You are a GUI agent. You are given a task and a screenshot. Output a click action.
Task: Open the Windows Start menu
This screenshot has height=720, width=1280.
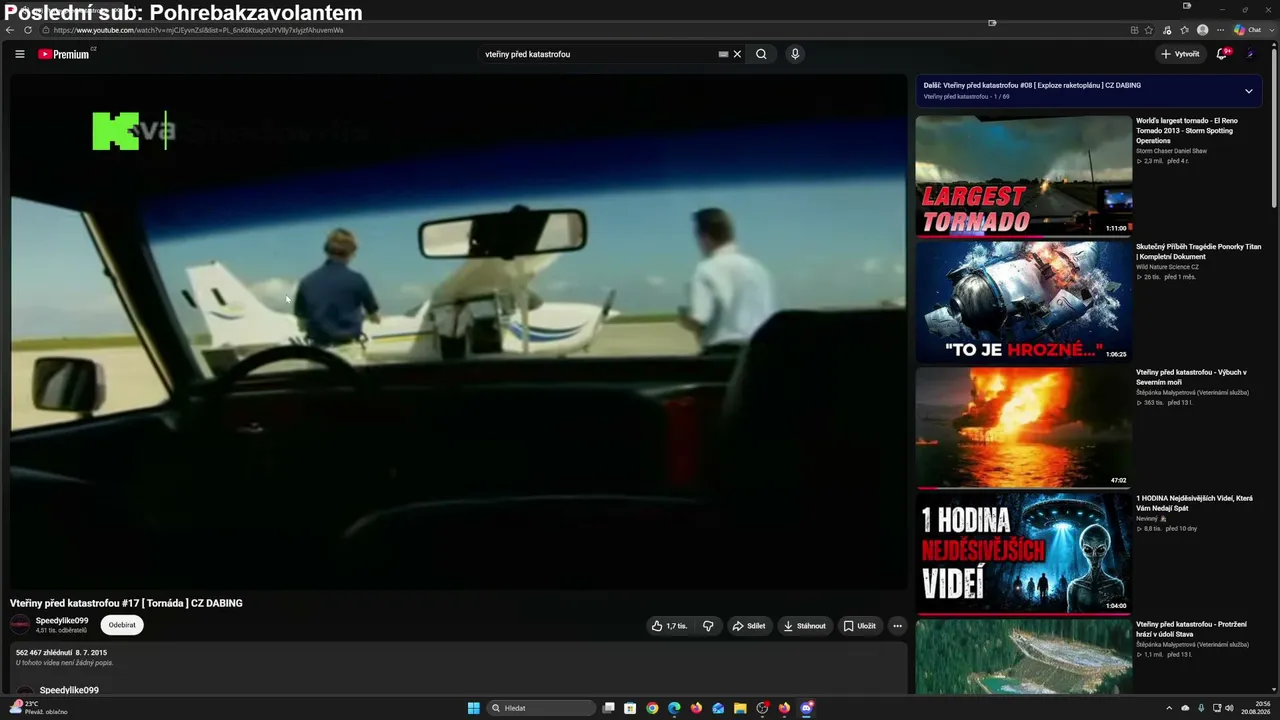474,708
